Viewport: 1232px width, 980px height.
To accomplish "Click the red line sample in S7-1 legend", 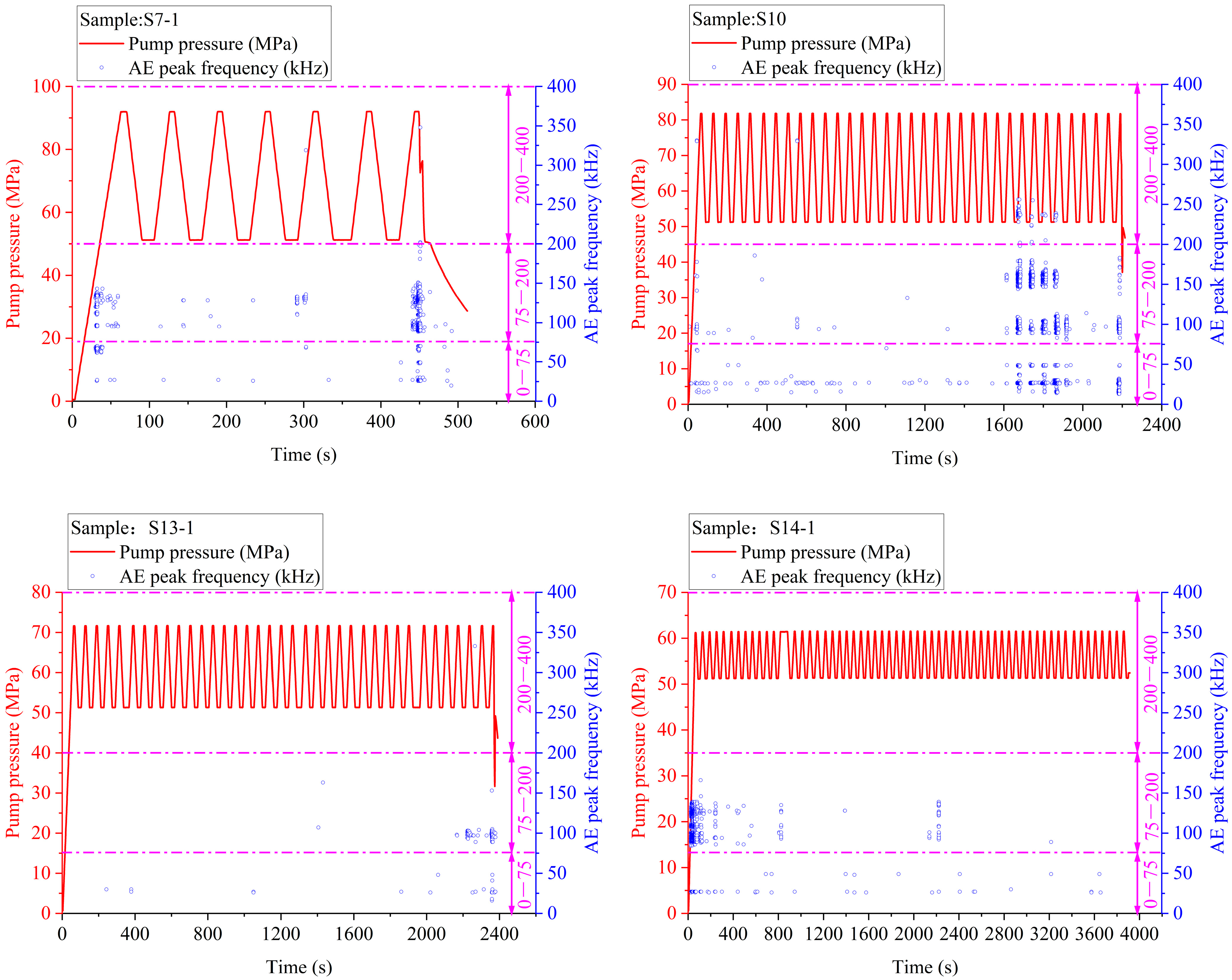I will click(101, 43).
